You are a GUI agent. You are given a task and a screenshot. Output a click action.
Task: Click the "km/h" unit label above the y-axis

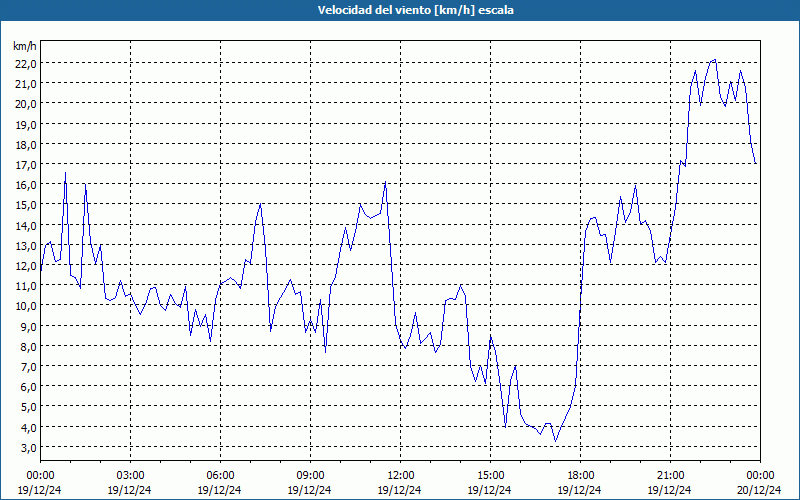point(25,46)
